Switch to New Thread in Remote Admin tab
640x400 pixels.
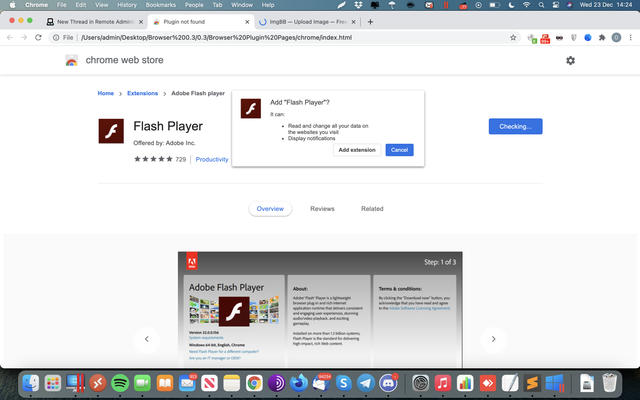[x=96, y=22]
